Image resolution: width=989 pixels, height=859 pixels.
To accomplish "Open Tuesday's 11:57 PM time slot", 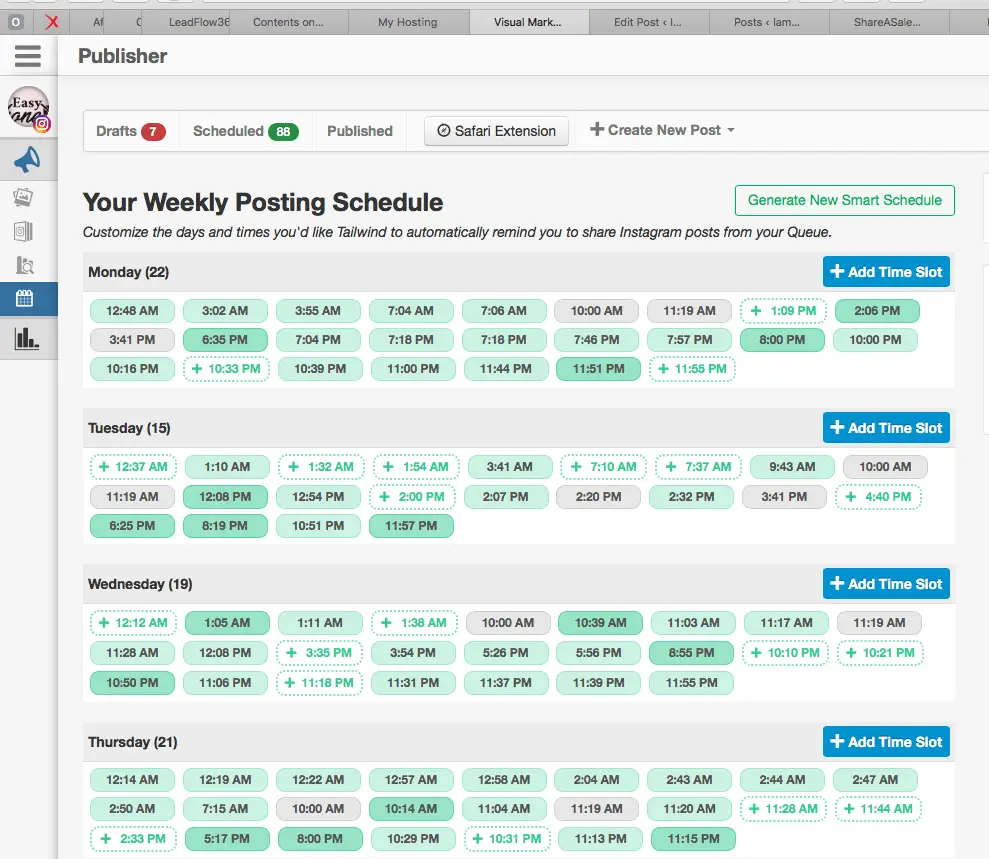I will tap(411, 526).
